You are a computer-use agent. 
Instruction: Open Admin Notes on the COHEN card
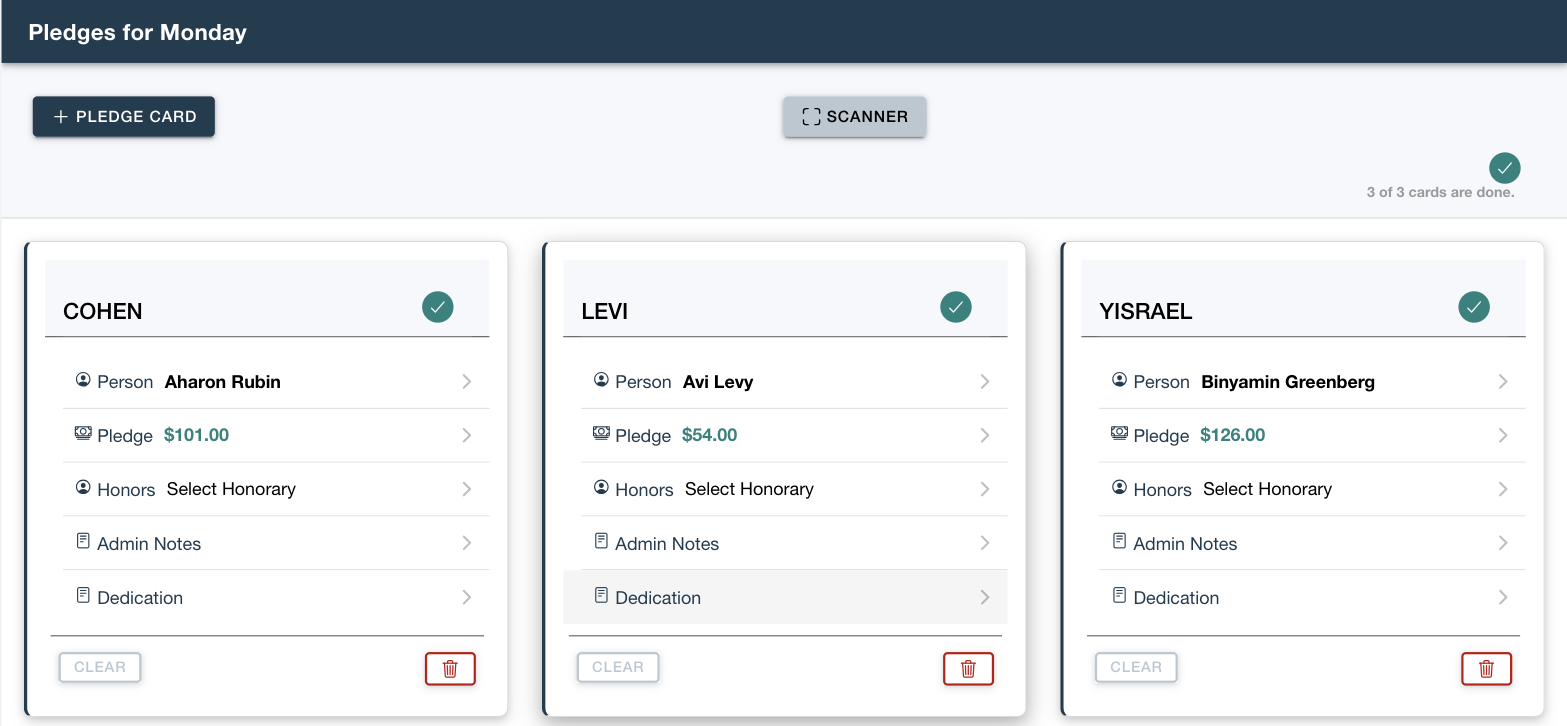(276, 543)
